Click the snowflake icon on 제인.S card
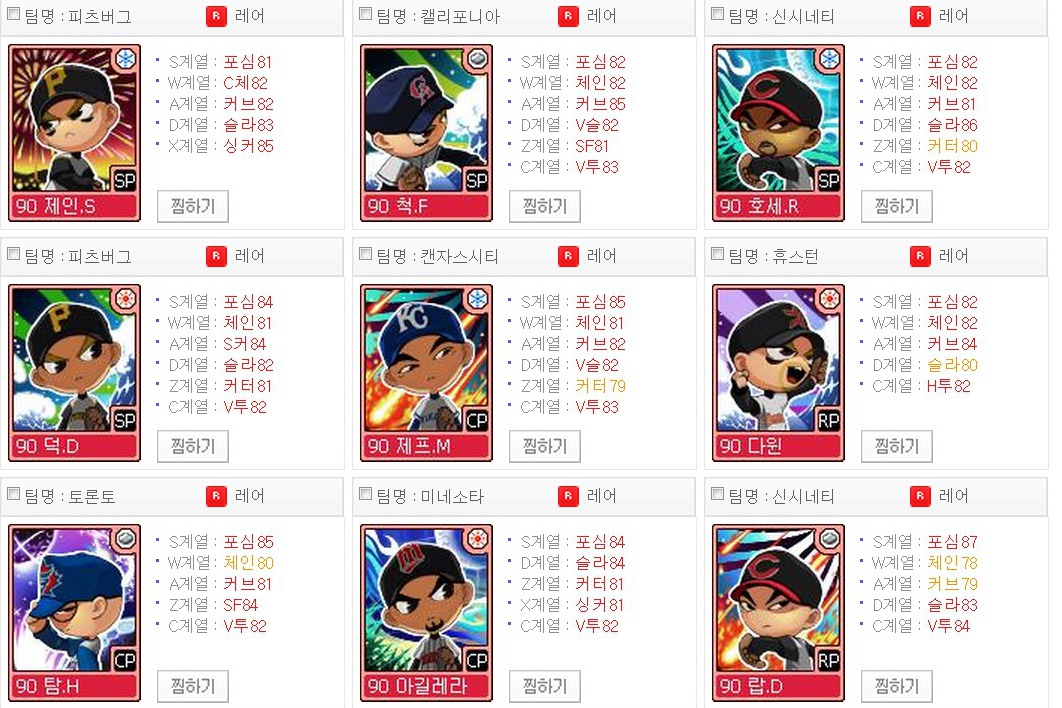The height and width of the screenshot is (708, 1062). pyautogui.click(x=125, y=60)
